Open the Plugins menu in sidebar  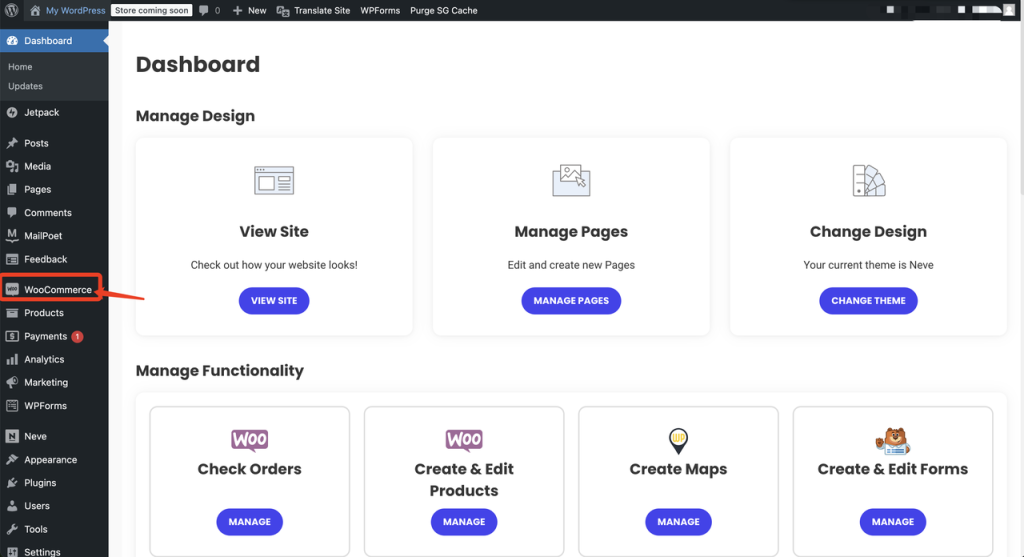click(40, 483)
